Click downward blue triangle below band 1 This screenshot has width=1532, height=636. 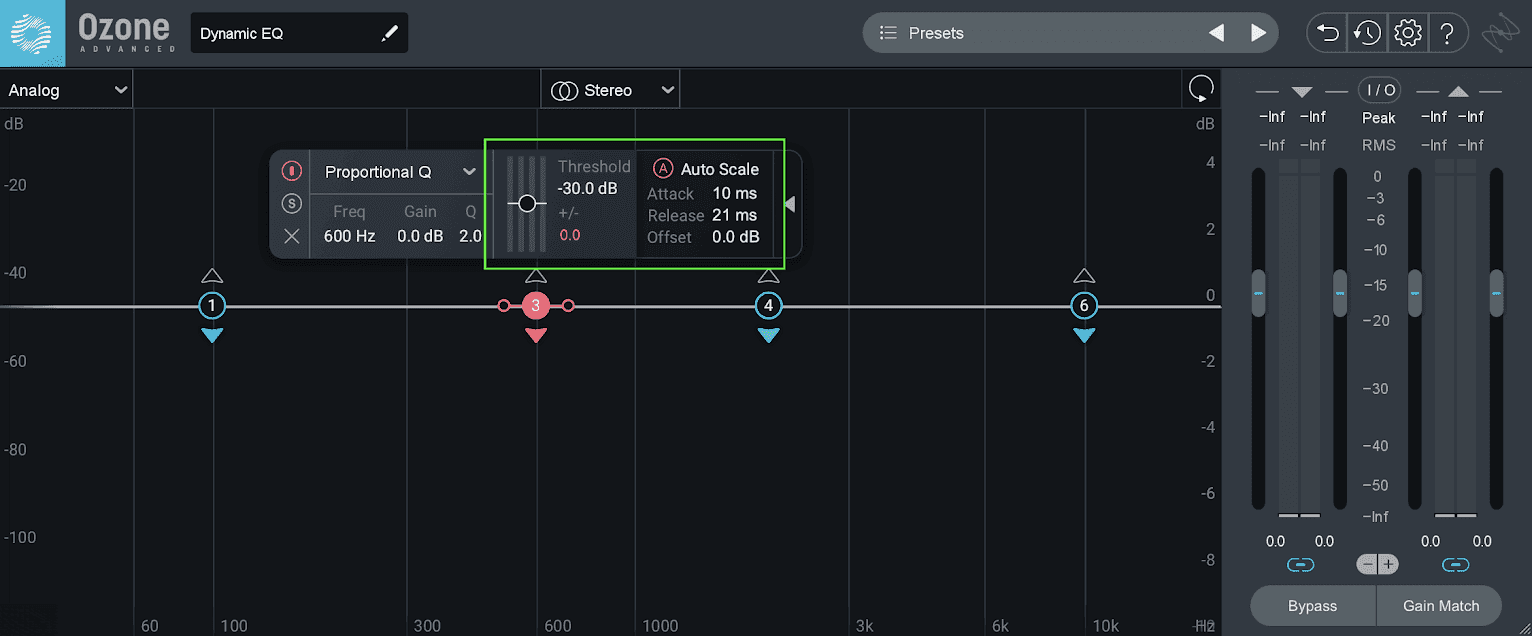click(x=212, y=336)
